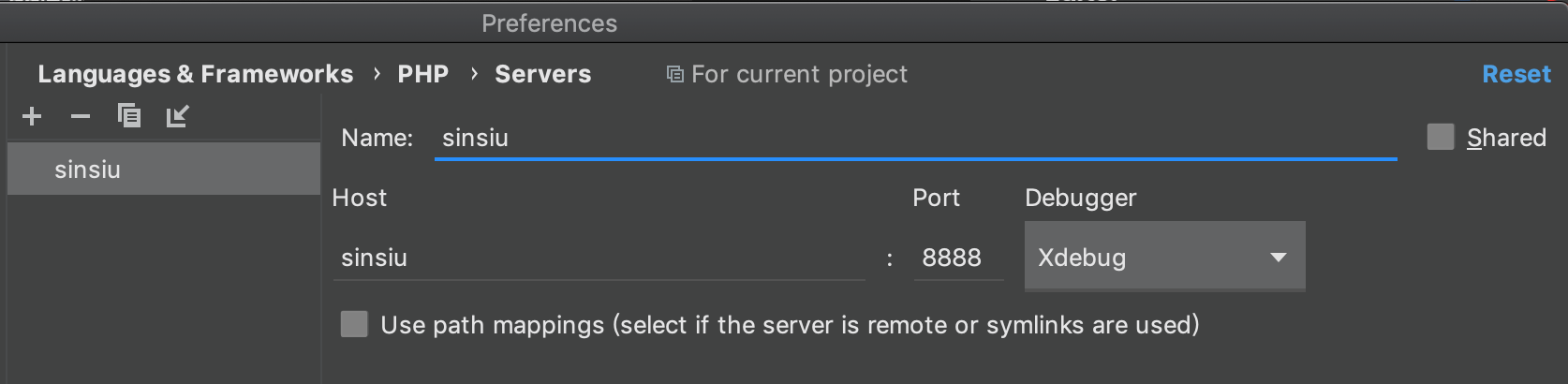The width and height of the screenshot is (1568, 384).
Task: Focus the Name input field
Action: (916, 138)
